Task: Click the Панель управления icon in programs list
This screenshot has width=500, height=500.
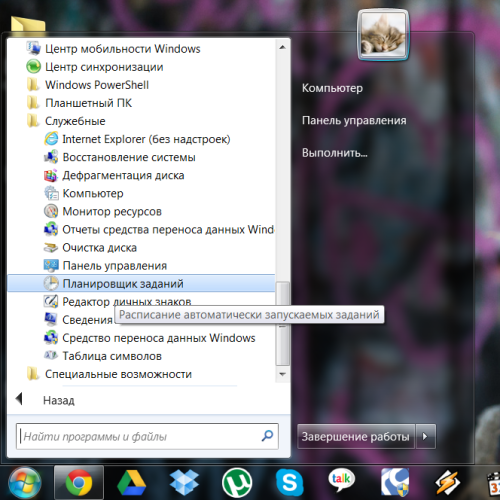Action: [51, 265]
